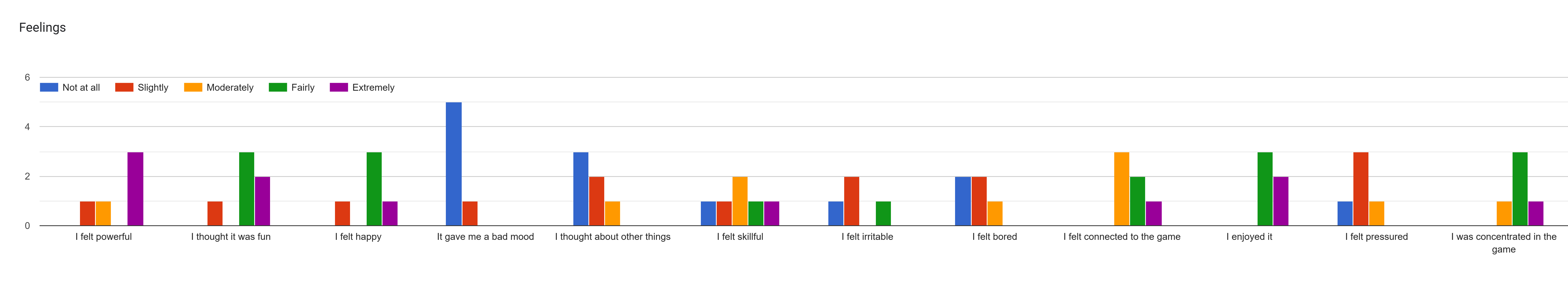Image resolution: width=1568 pixels, height=284 pixels.
Task: Click the green bar above 'I thought it was fun'
Action: coord(247,189)
